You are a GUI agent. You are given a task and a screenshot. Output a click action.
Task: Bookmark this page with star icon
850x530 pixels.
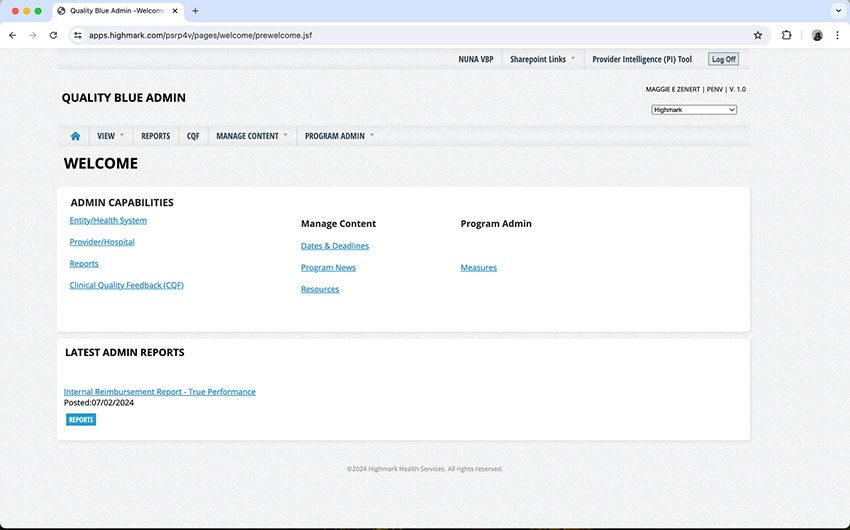758,35
